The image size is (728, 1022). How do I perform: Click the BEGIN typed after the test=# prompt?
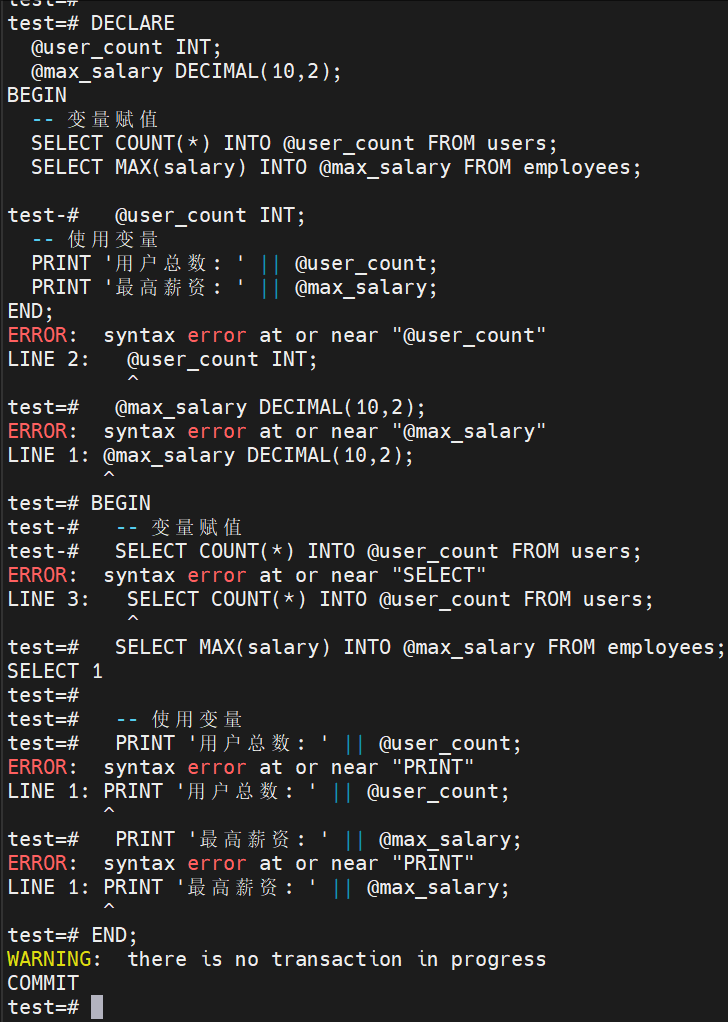click(x=120, y=503)
